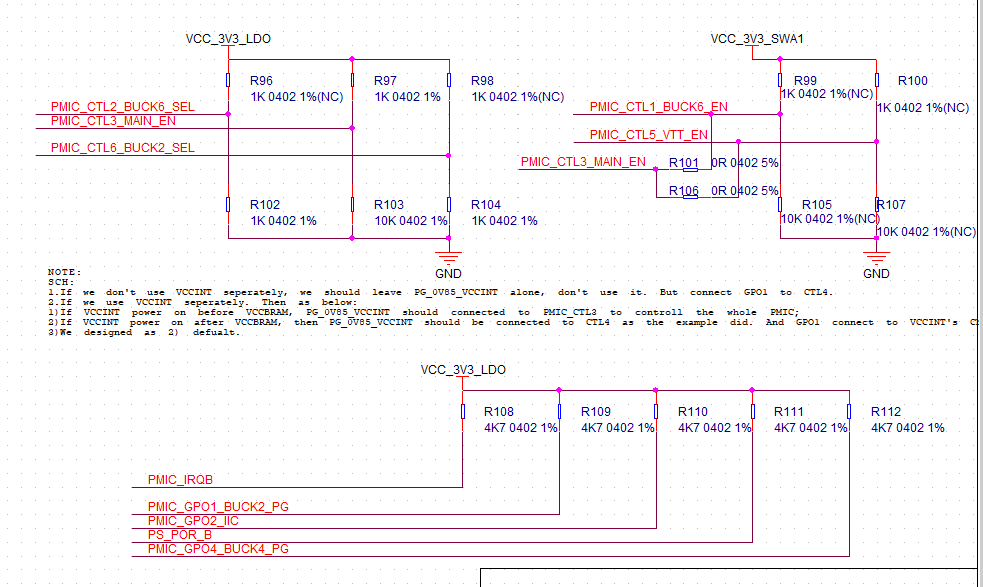This screenshot has height=587, width=983.
Task: Click R108's value text 4K7 0402 1%
Action: point(520,428)
